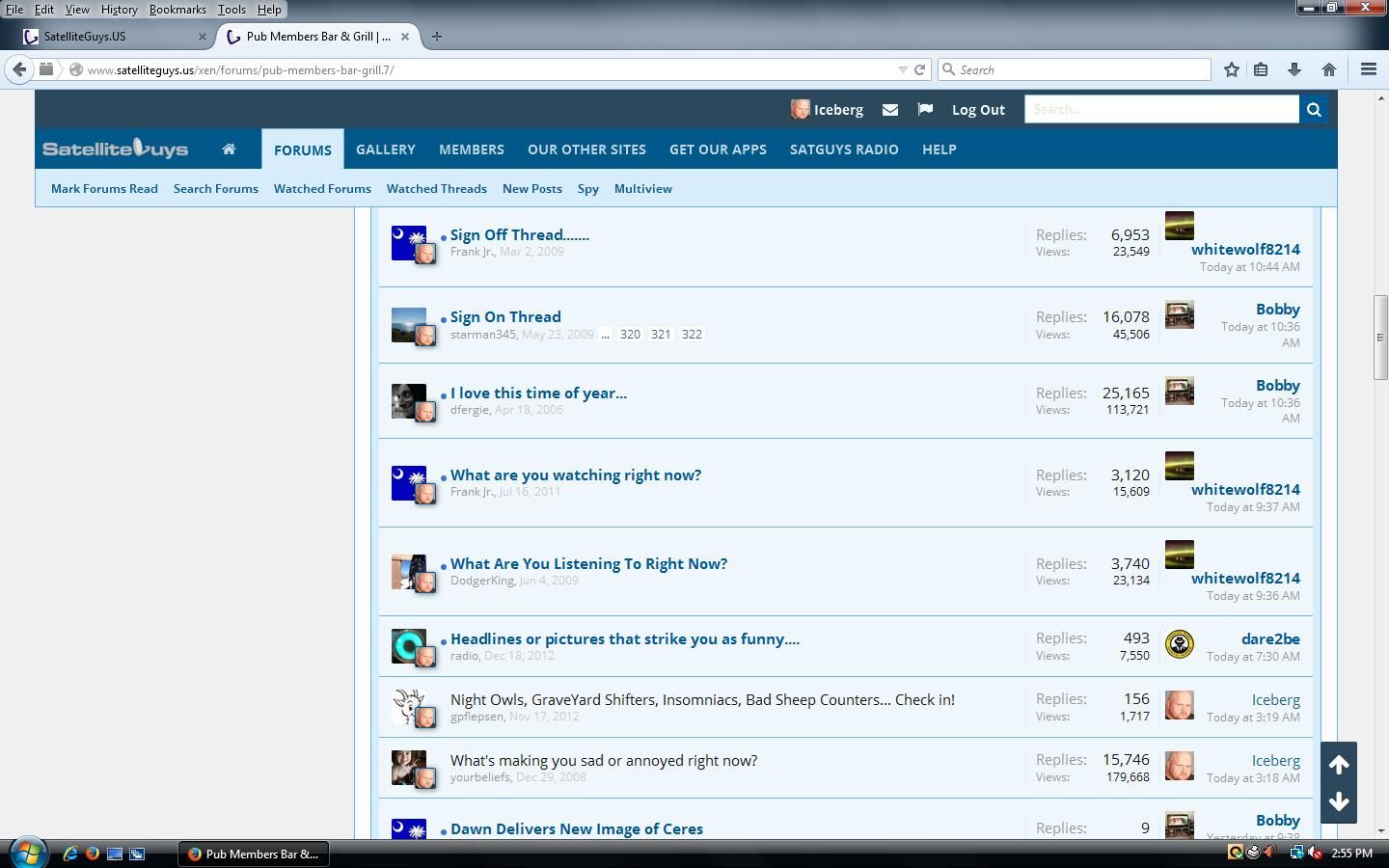Jump to bottom with down arrow button
Viewport: 1389px width, 868px height.
[x=1339, y=801]
